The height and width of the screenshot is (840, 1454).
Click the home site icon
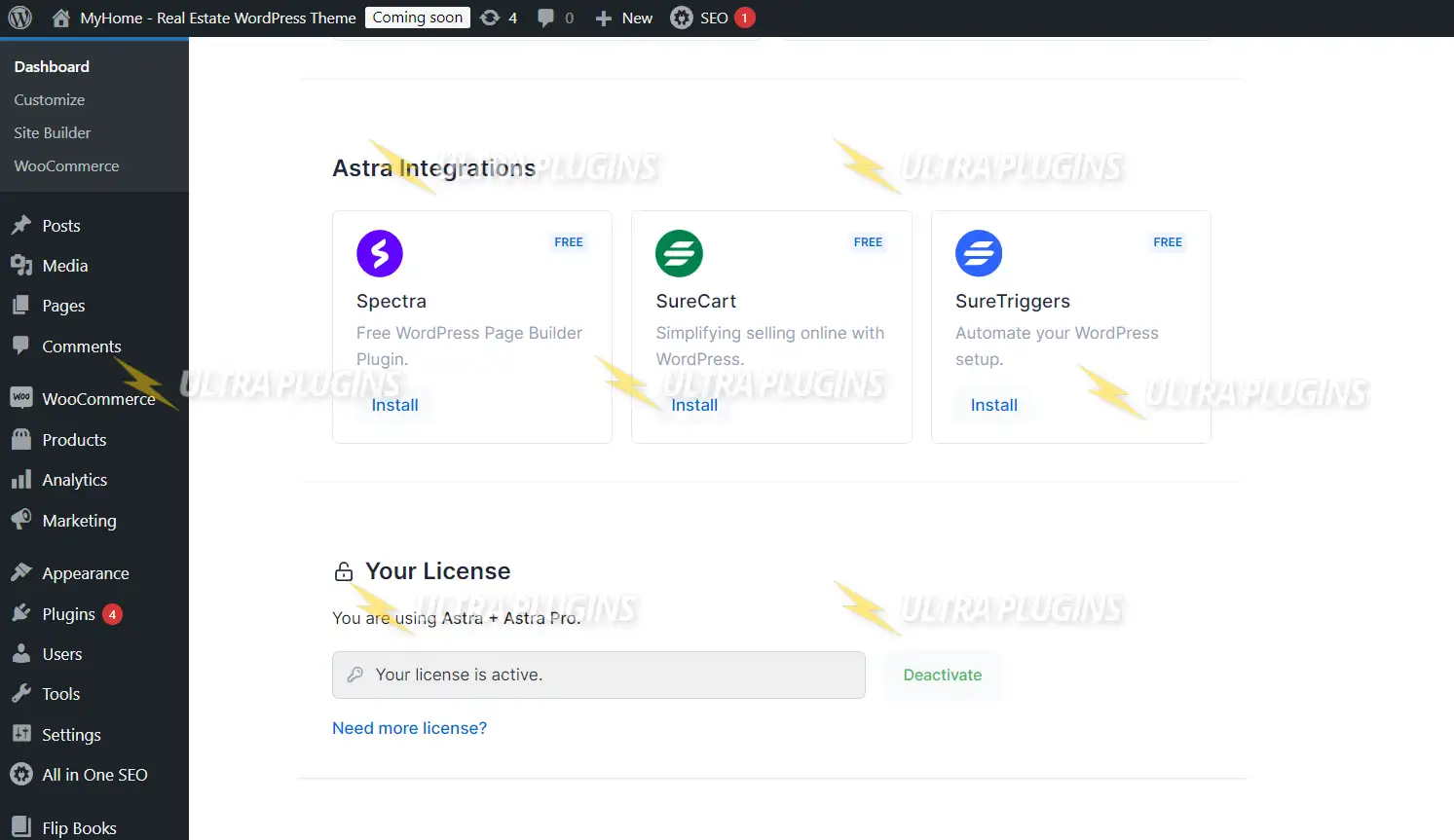click(x=60, y=18)
